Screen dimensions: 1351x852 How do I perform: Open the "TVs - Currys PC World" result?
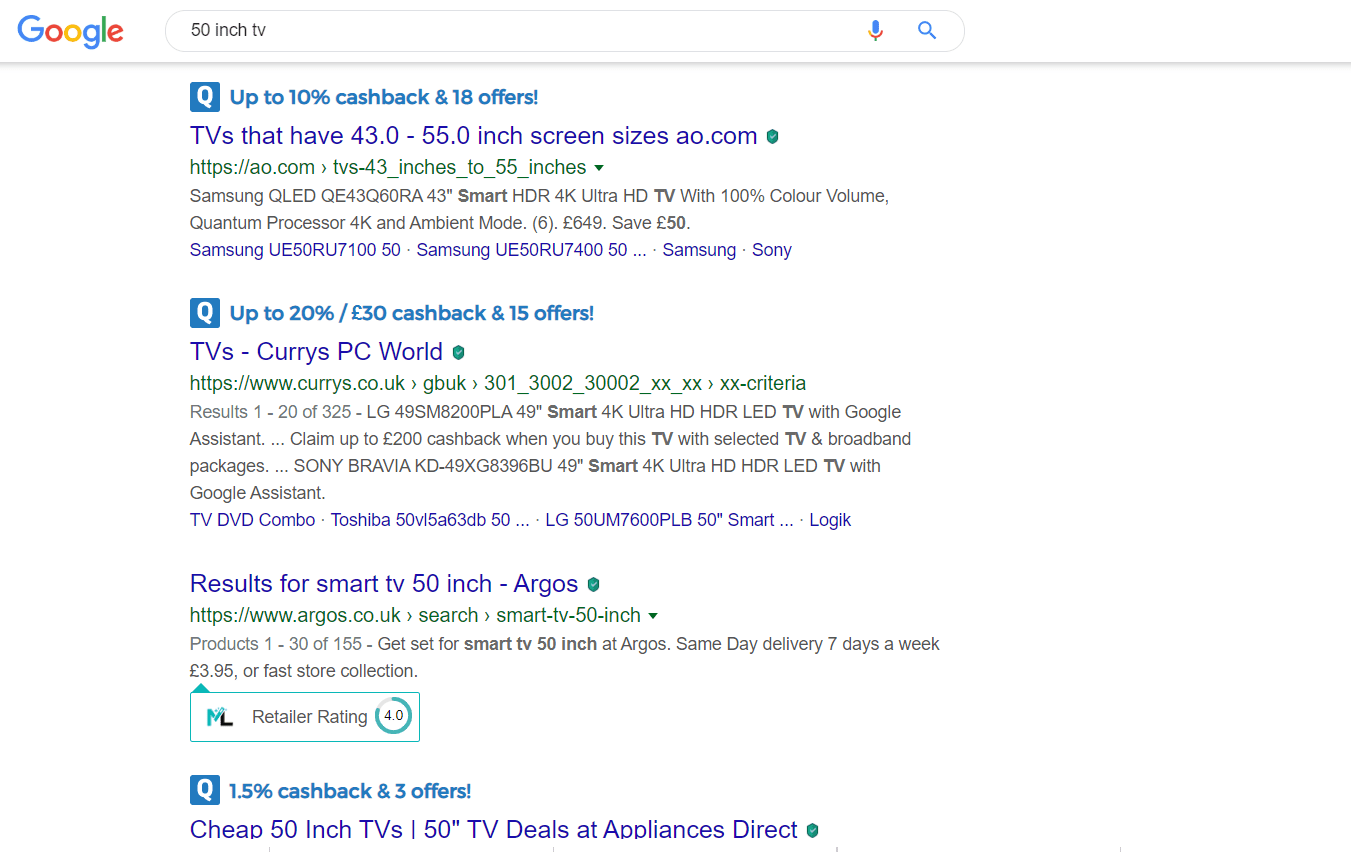tap(316, 352)
